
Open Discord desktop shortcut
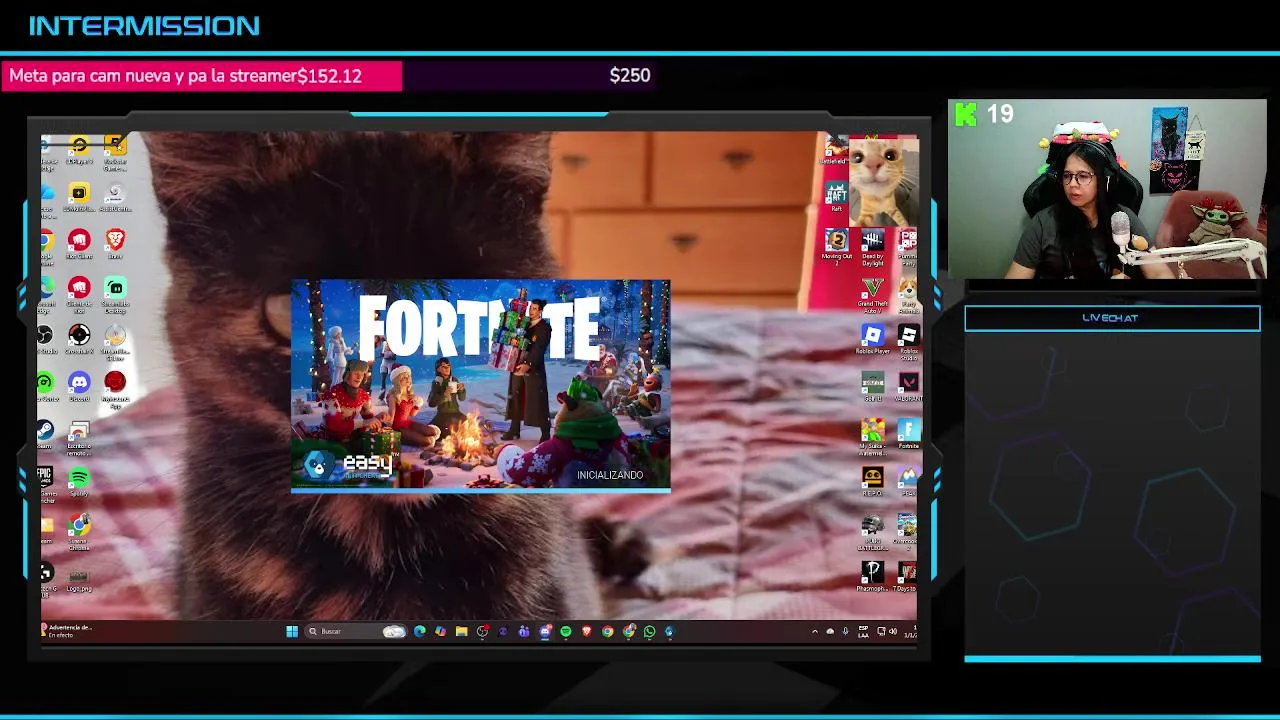(x=79, y=385)
